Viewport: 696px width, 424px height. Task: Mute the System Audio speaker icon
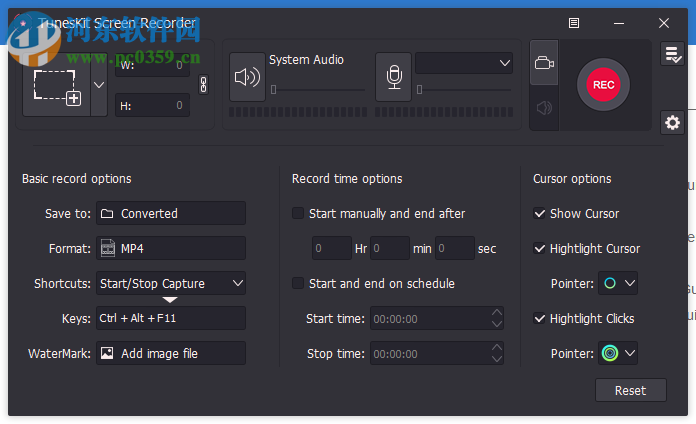click(247, 77)
